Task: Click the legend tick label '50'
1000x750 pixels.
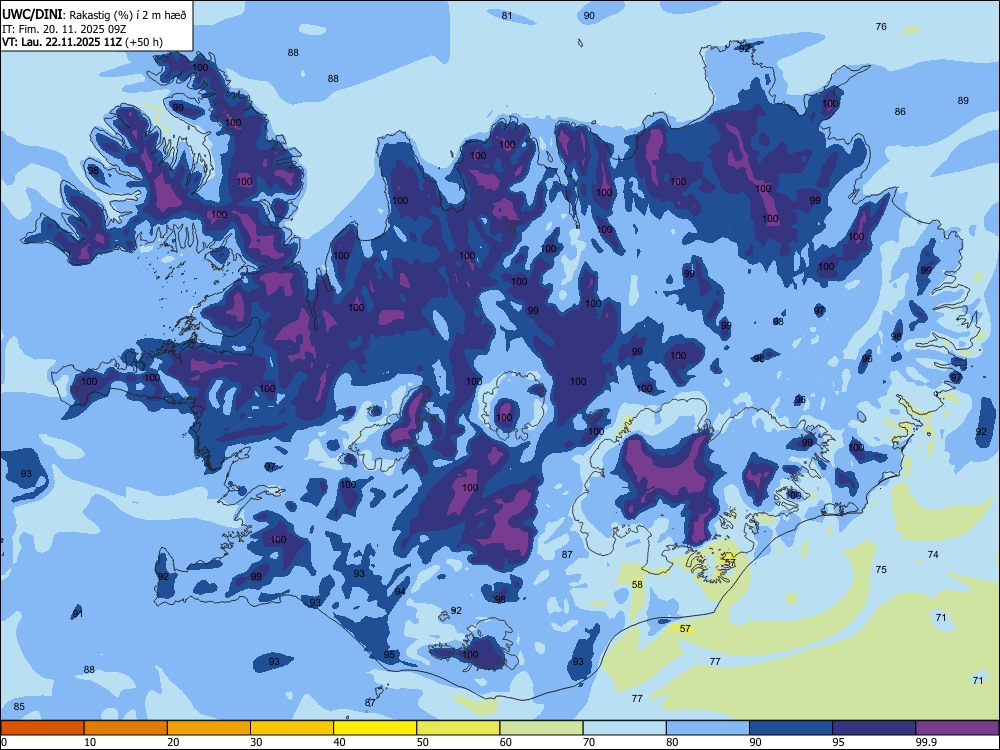Action: (x=423, y=742)
